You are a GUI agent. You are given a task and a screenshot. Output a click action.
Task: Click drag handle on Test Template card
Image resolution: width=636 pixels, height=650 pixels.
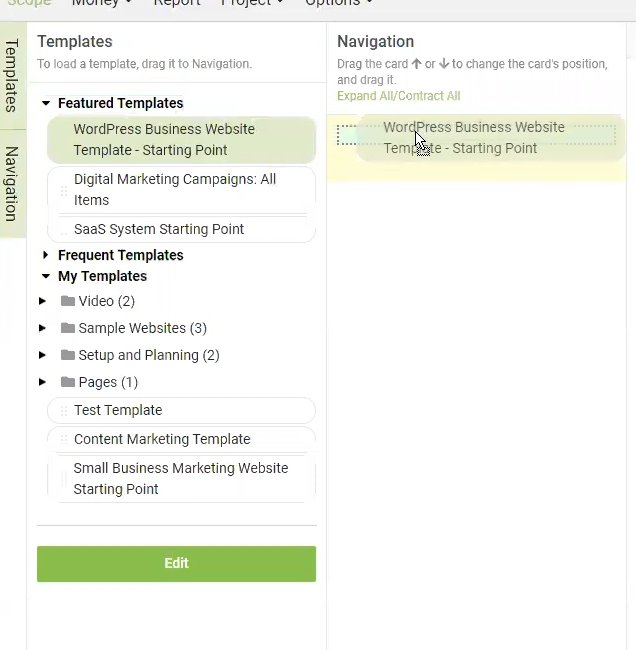64,411
